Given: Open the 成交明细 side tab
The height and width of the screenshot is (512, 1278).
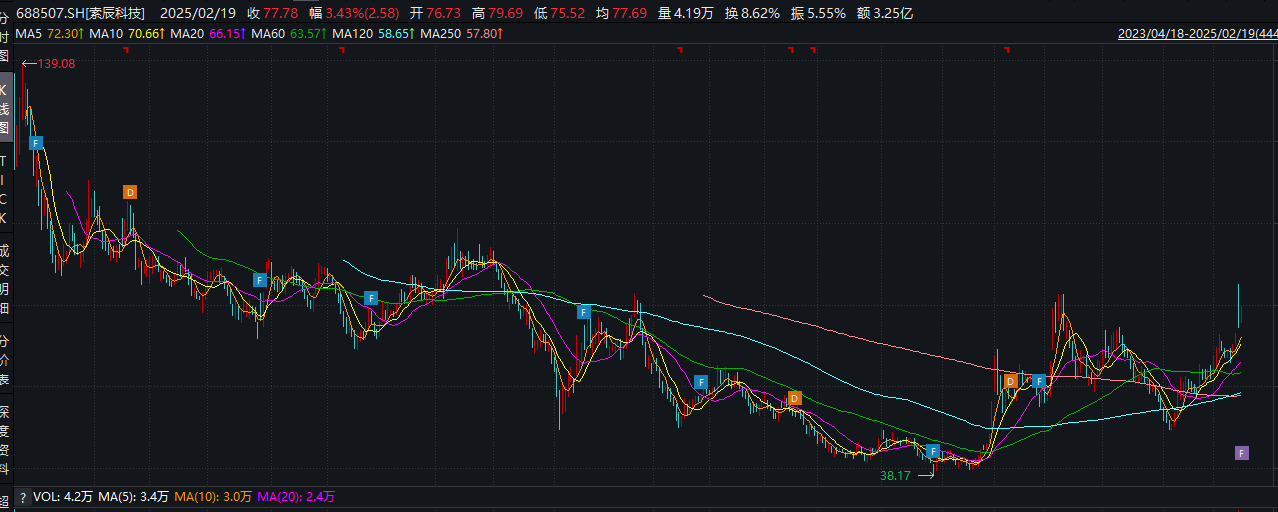Looking at the screenshot, I should (5, 279).
